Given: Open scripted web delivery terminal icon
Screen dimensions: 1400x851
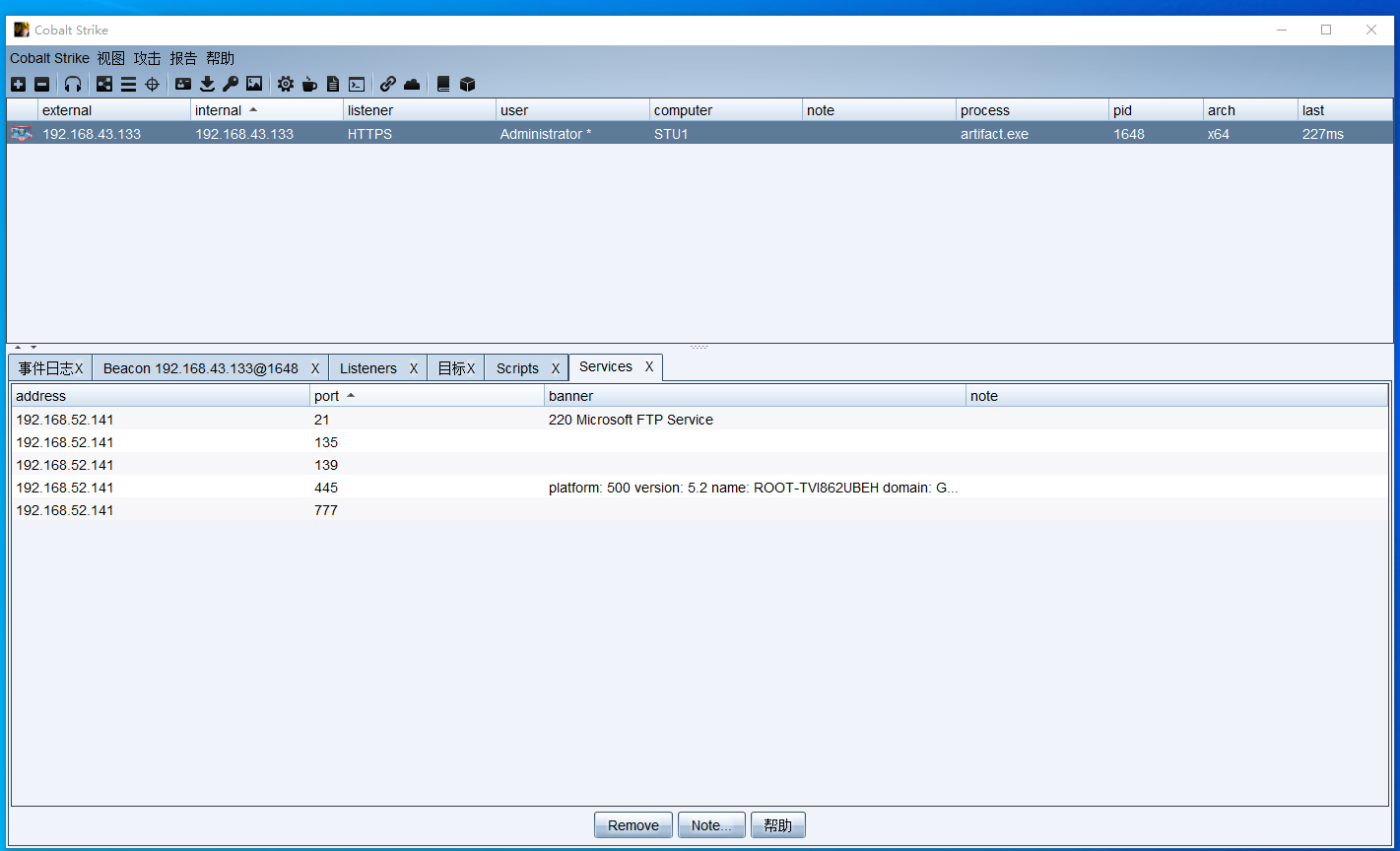Looking at the screenshot, I should [x=357, y=85].
